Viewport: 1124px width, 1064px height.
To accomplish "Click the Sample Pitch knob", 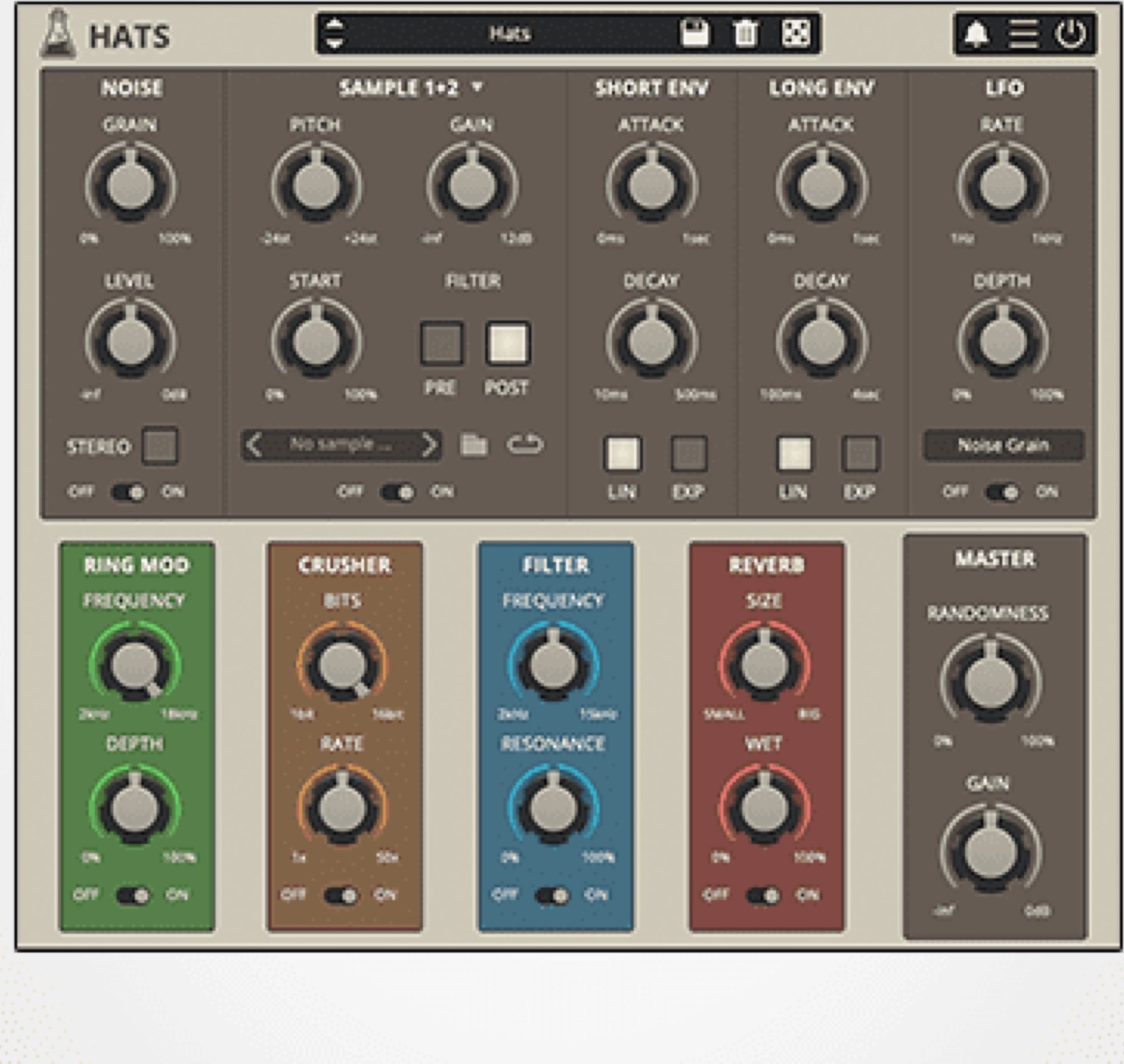I will pyautogui.click(x=316, y=185).
